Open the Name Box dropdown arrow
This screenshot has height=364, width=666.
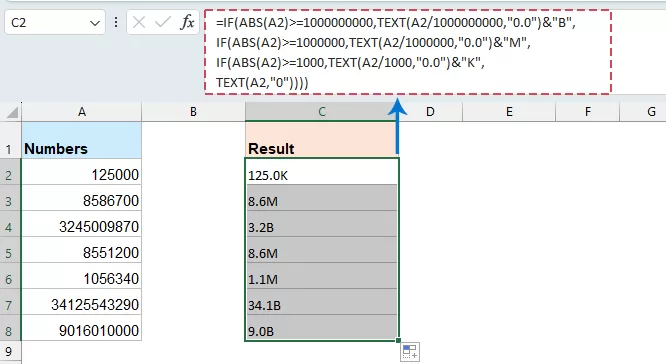pyautogui.click(x=95, y=23)
